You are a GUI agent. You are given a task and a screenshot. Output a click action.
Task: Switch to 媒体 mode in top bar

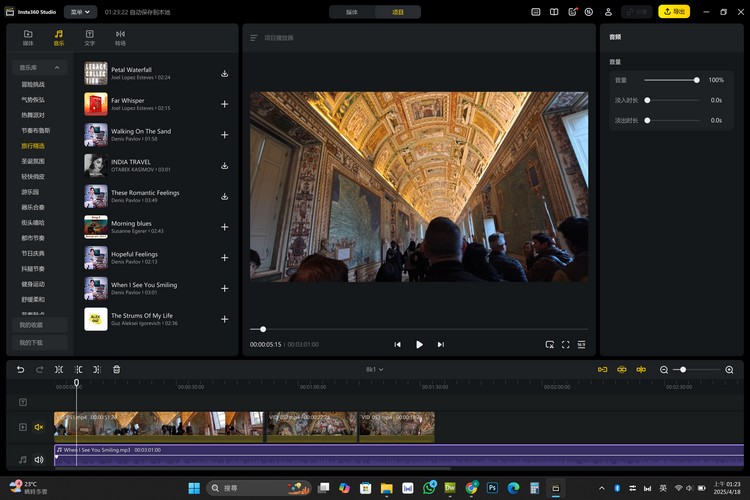pyautogui.click(x=352, y=12)
